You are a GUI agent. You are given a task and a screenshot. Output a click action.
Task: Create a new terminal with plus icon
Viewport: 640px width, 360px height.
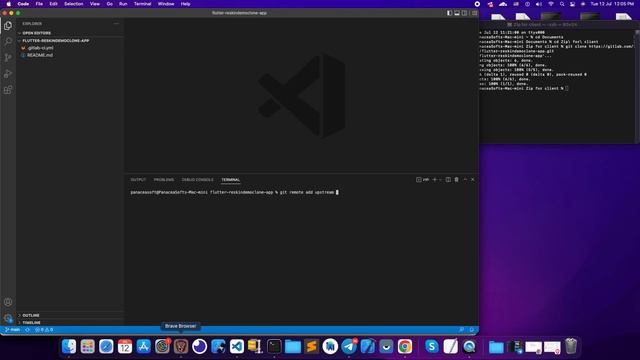point(435,180)
